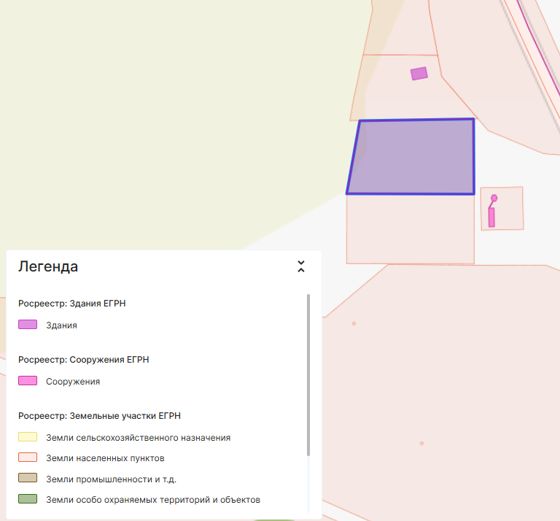Screen dimensions: 560x521
Task: Click the Здания purple color swatch
Action: coord(28,325)
